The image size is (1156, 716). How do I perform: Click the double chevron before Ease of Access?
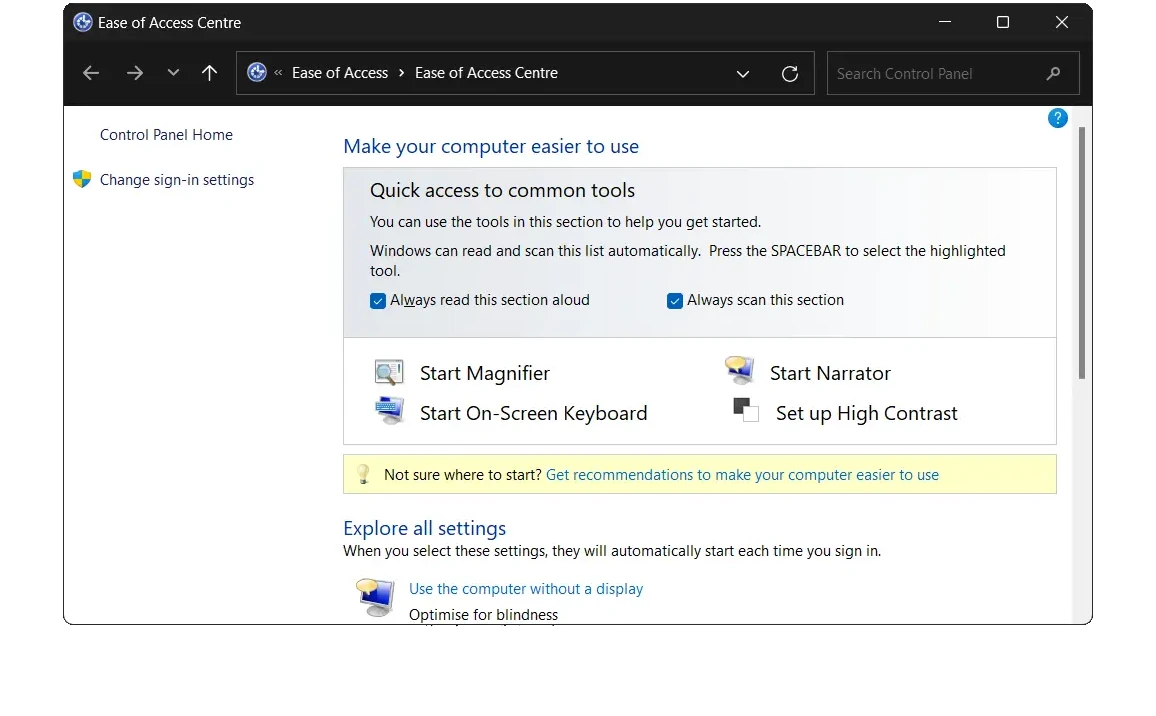click(279, 73)
